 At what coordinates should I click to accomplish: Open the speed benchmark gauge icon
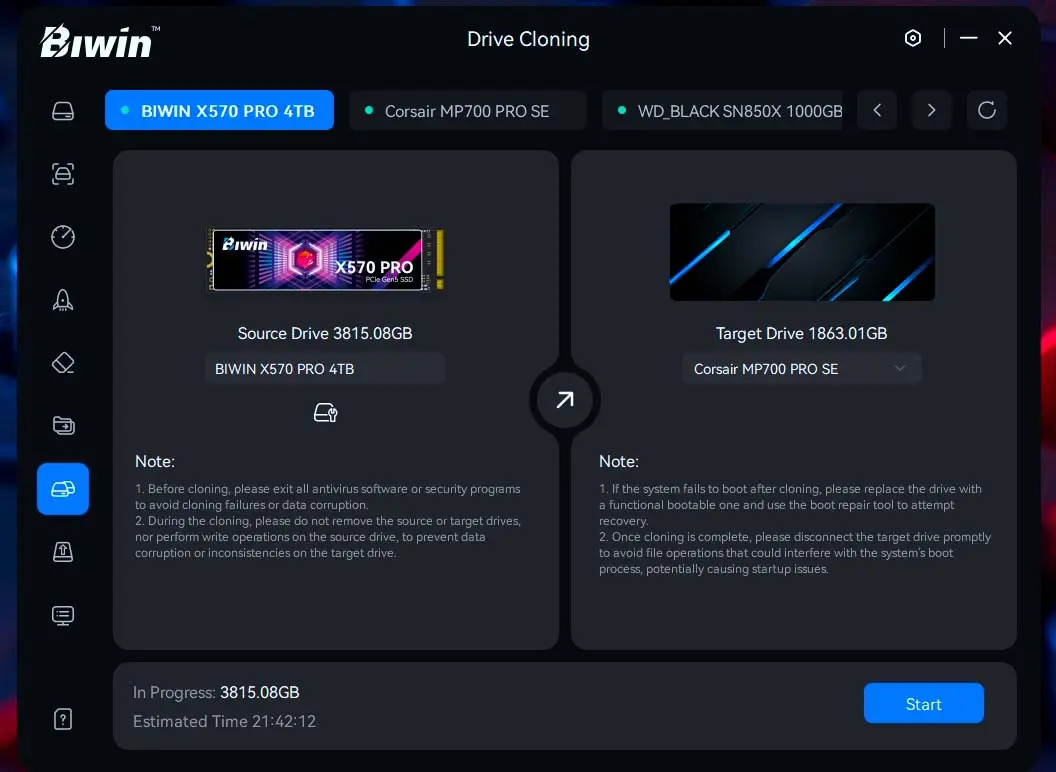click(x=63, y=237)
